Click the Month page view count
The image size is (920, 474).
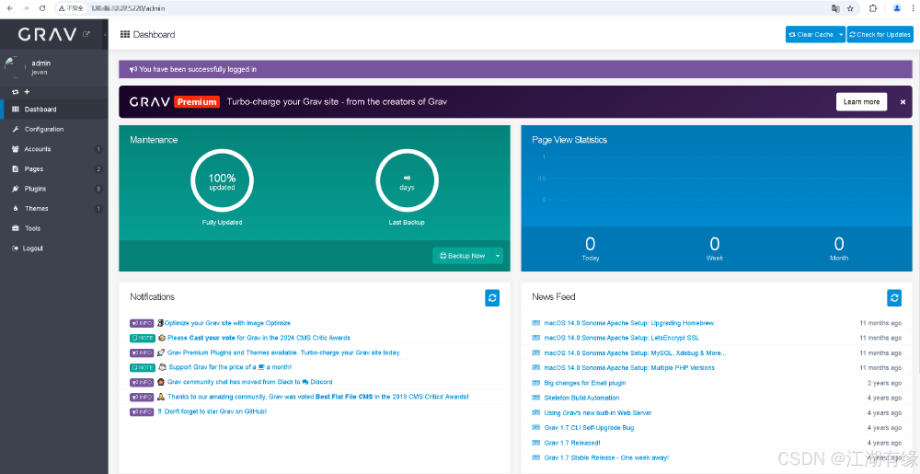point(839,243)
